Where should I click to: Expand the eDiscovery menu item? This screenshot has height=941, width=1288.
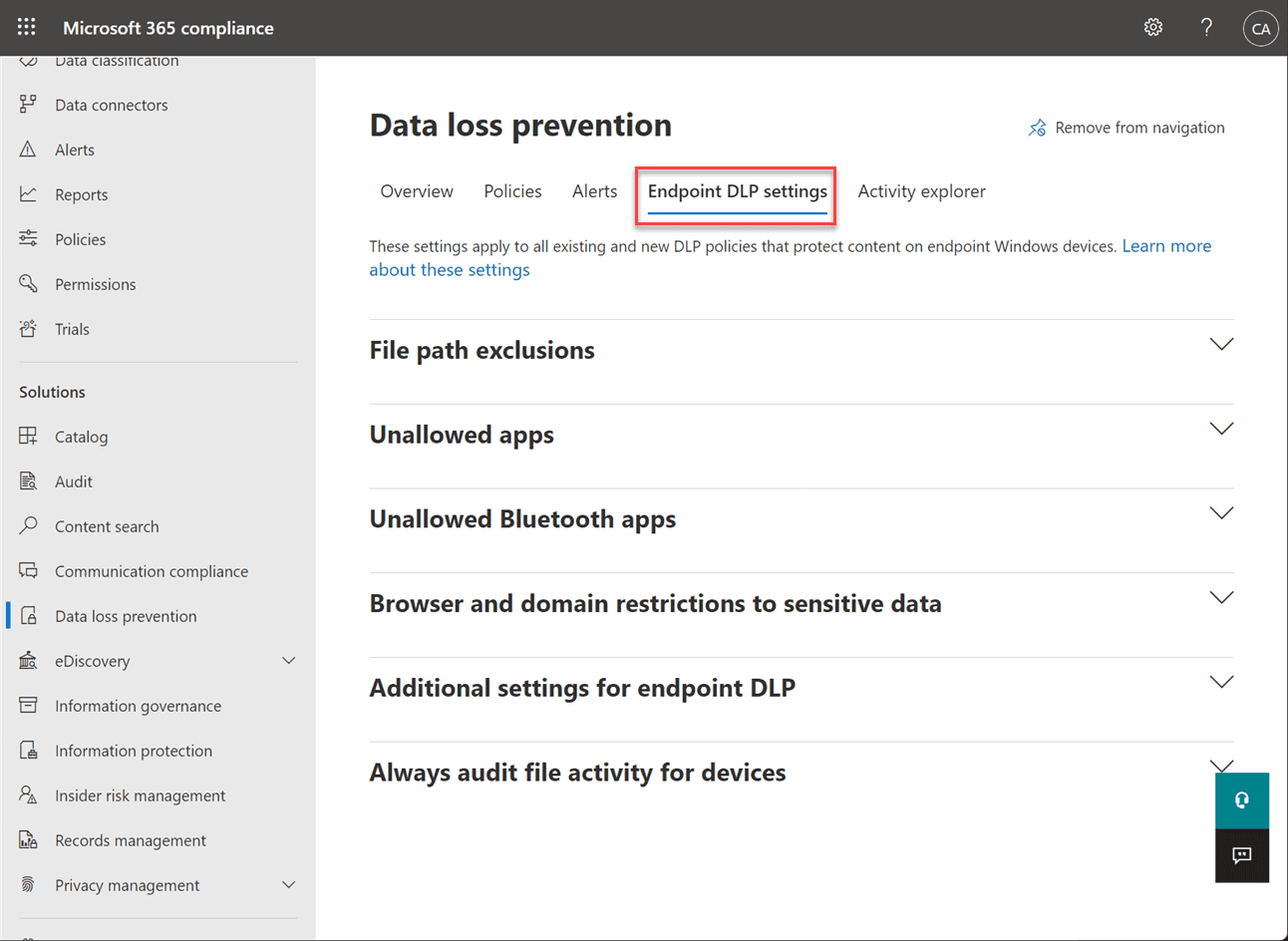coord(288,660)
